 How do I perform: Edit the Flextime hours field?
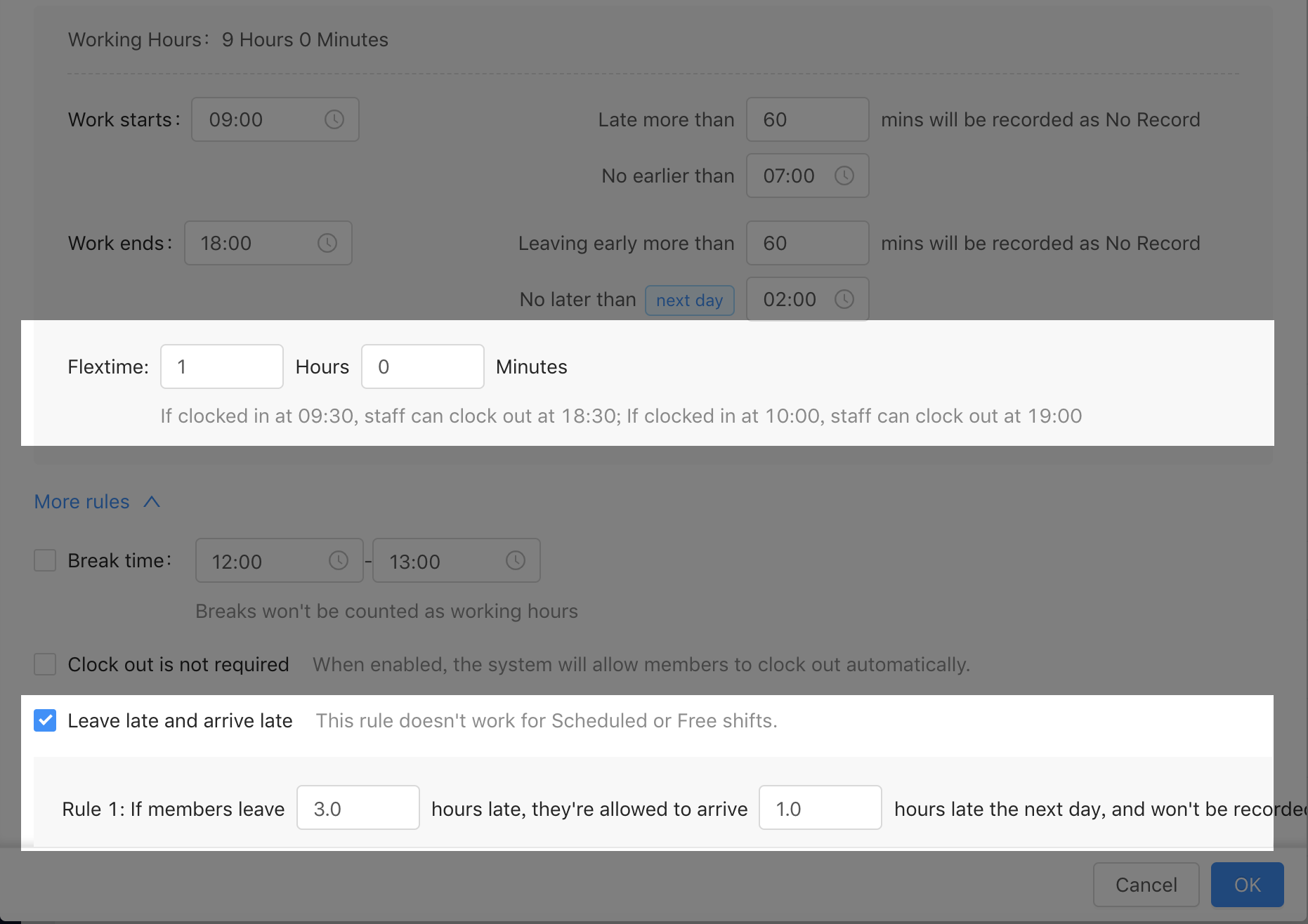coord(221,366)
